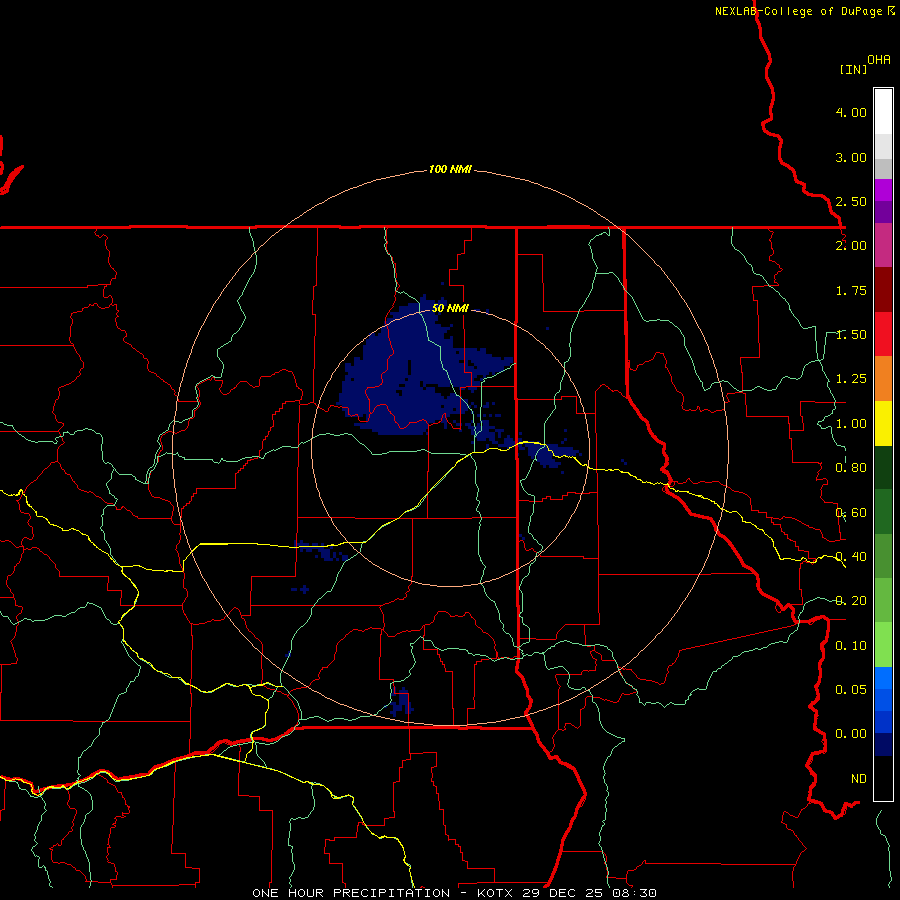Select the dark red legend swatch near 1.75
The height and width of the screenshot is (900, 900).
883,290
